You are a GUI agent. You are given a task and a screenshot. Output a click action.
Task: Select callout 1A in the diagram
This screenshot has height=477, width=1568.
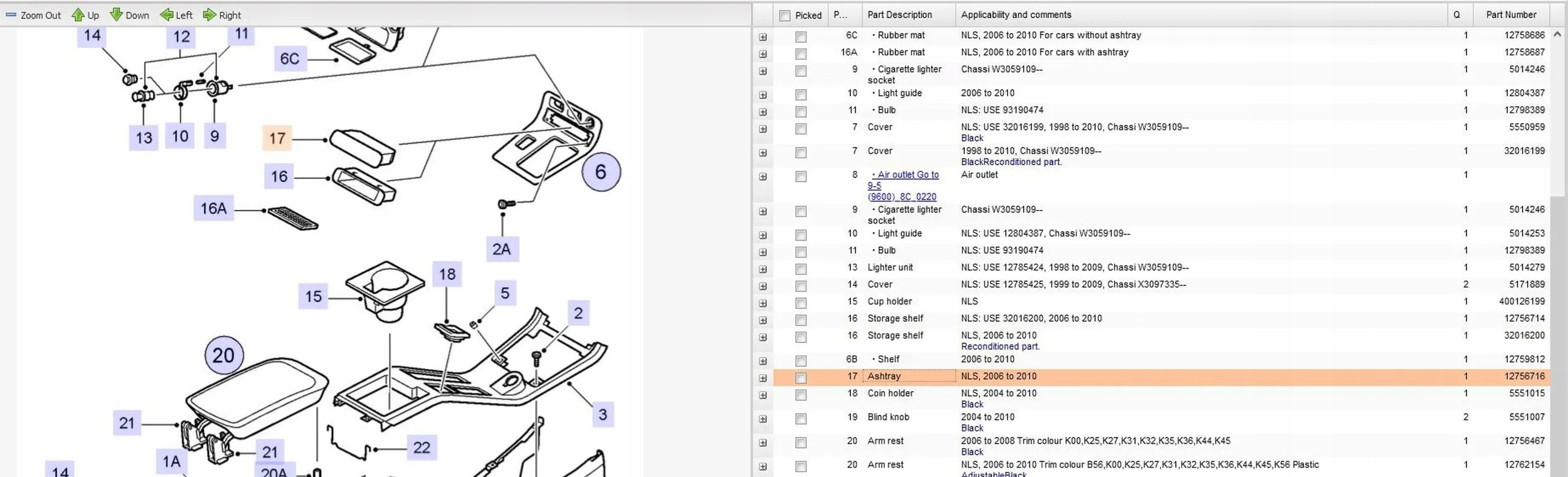coord(171,462)
